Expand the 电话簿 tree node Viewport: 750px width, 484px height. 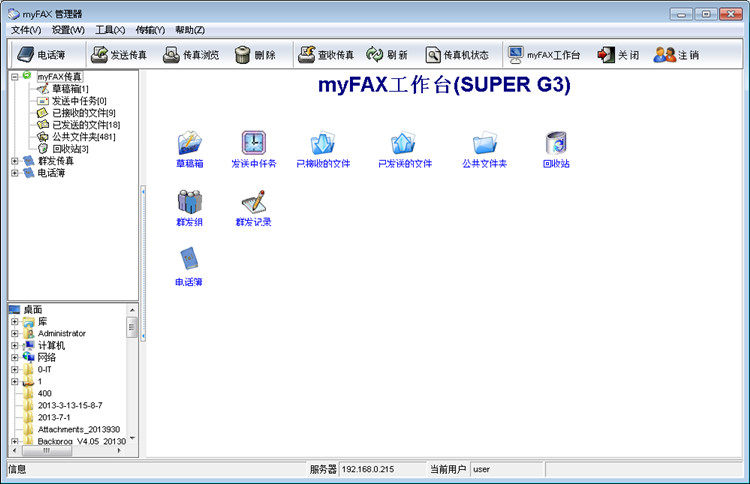click(x=14, y=173)
